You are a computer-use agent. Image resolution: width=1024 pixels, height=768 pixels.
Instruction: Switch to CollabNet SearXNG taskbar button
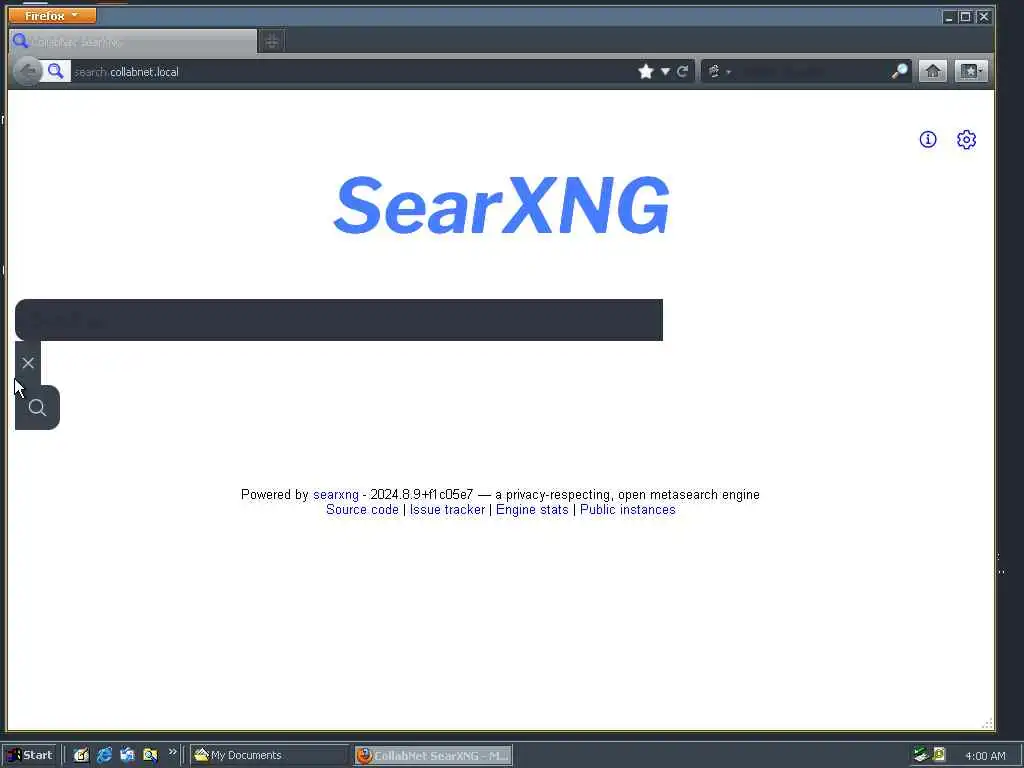(434, 755)
